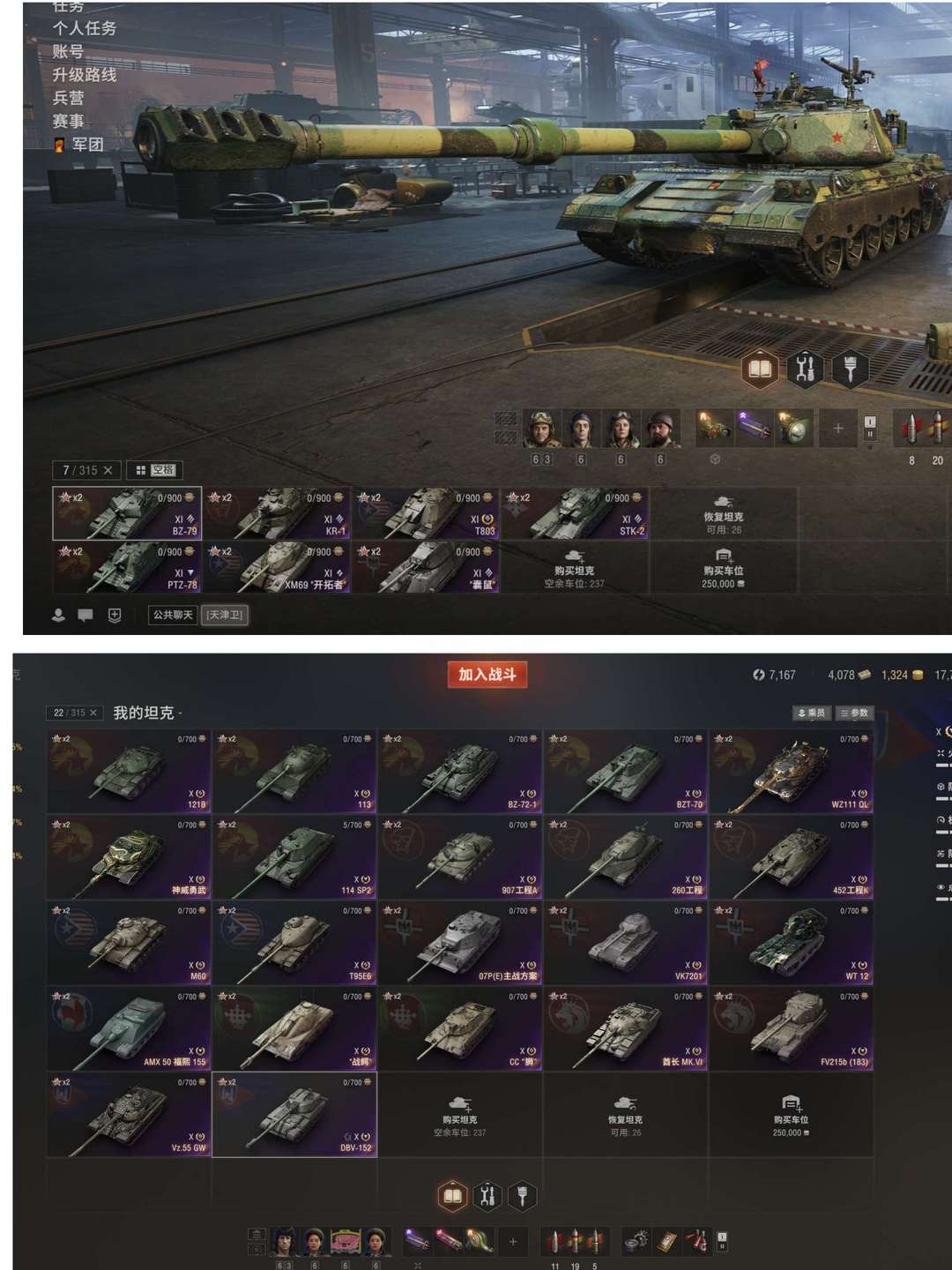Select the BZ-79 tank card
Screen dimensions: 952x1270
point(127,513)
